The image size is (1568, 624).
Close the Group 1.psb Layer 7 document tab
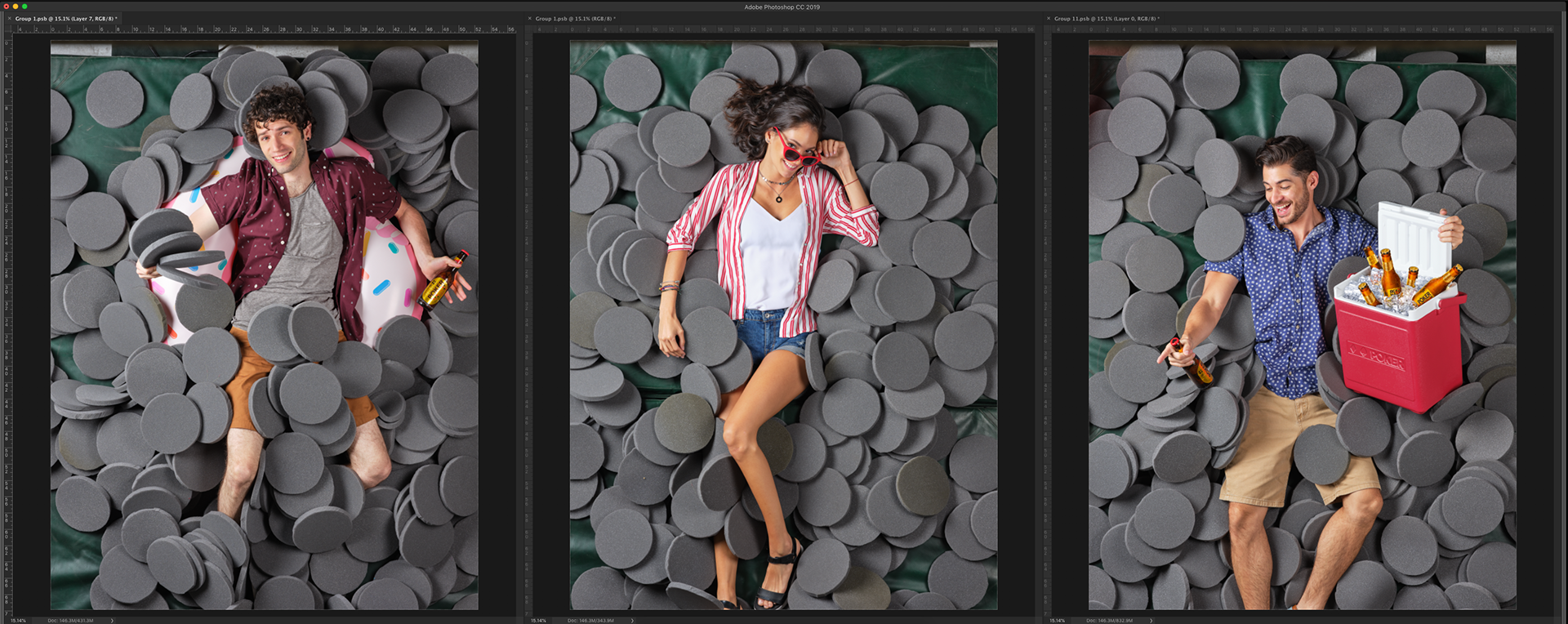click(9, 18)
